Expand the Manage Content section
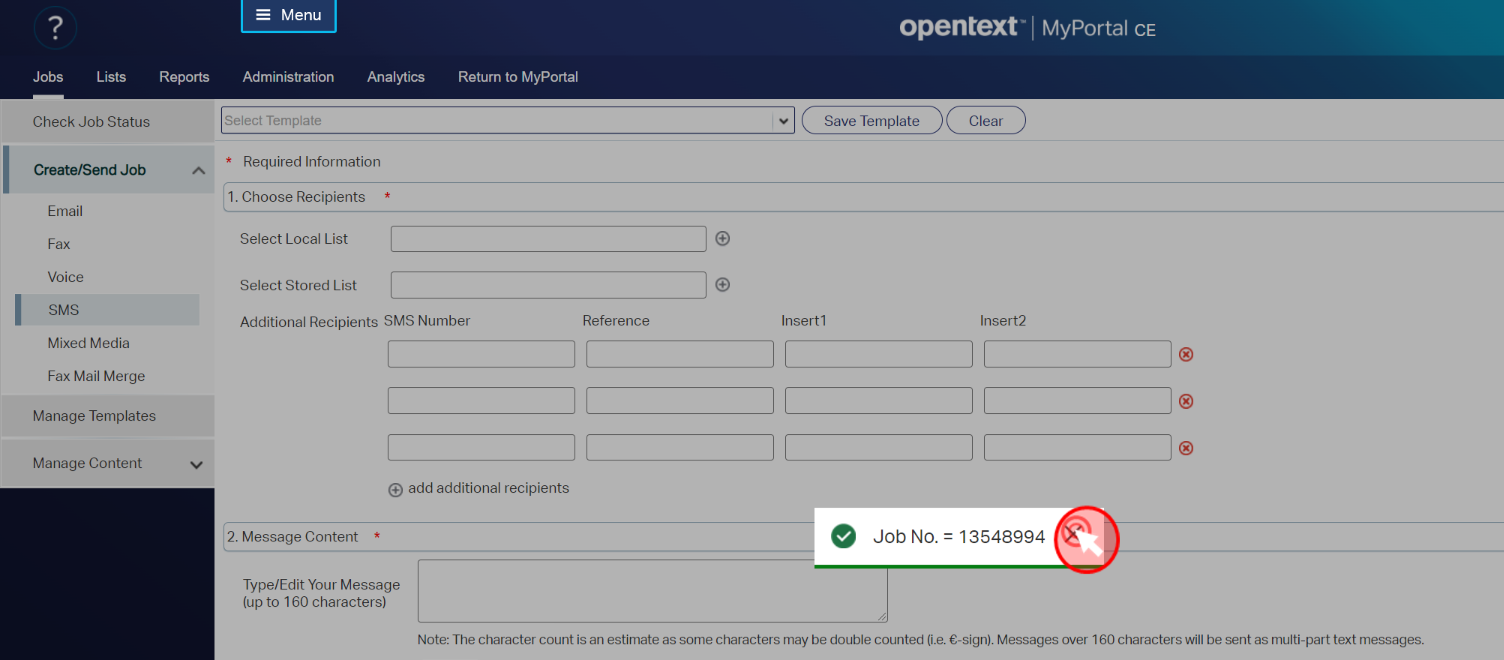This screenshot has width=1504, height=660. (x=196, y=464)
